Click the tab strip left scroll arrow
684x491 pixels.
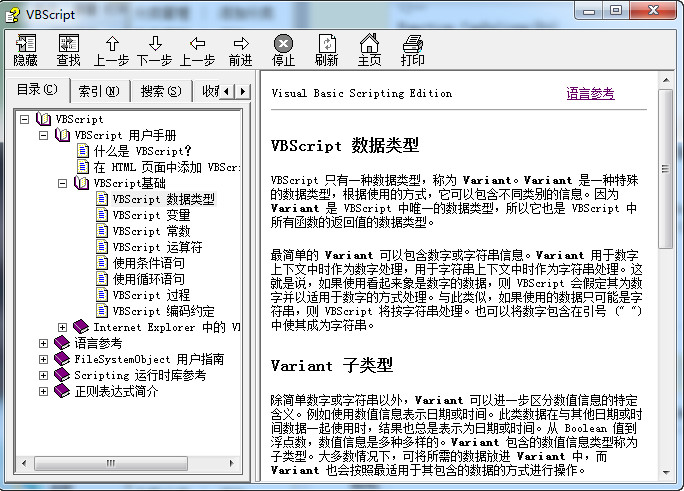click(x=226, y=92)
